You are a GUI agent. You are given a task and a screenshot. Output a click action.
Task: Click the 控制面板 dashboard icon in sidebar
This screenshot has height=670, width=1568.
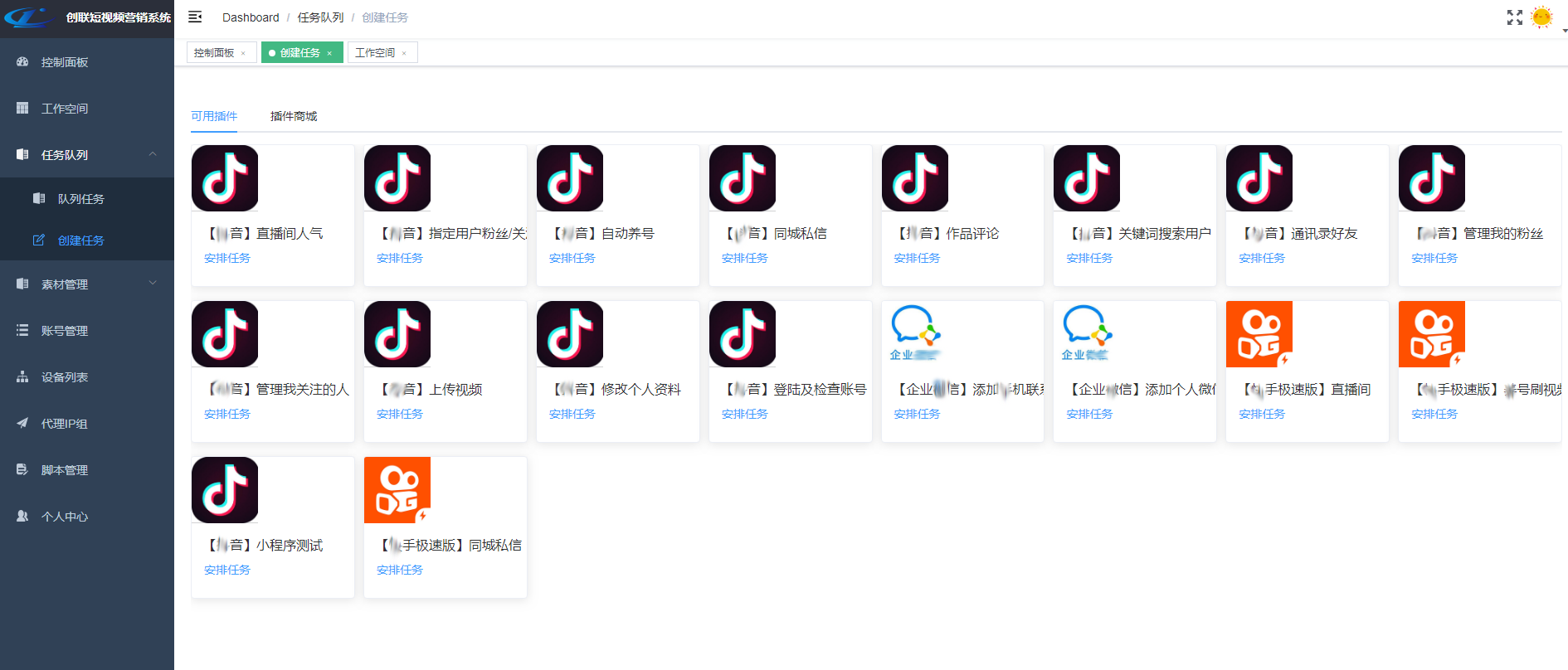[x=22, y=62]
